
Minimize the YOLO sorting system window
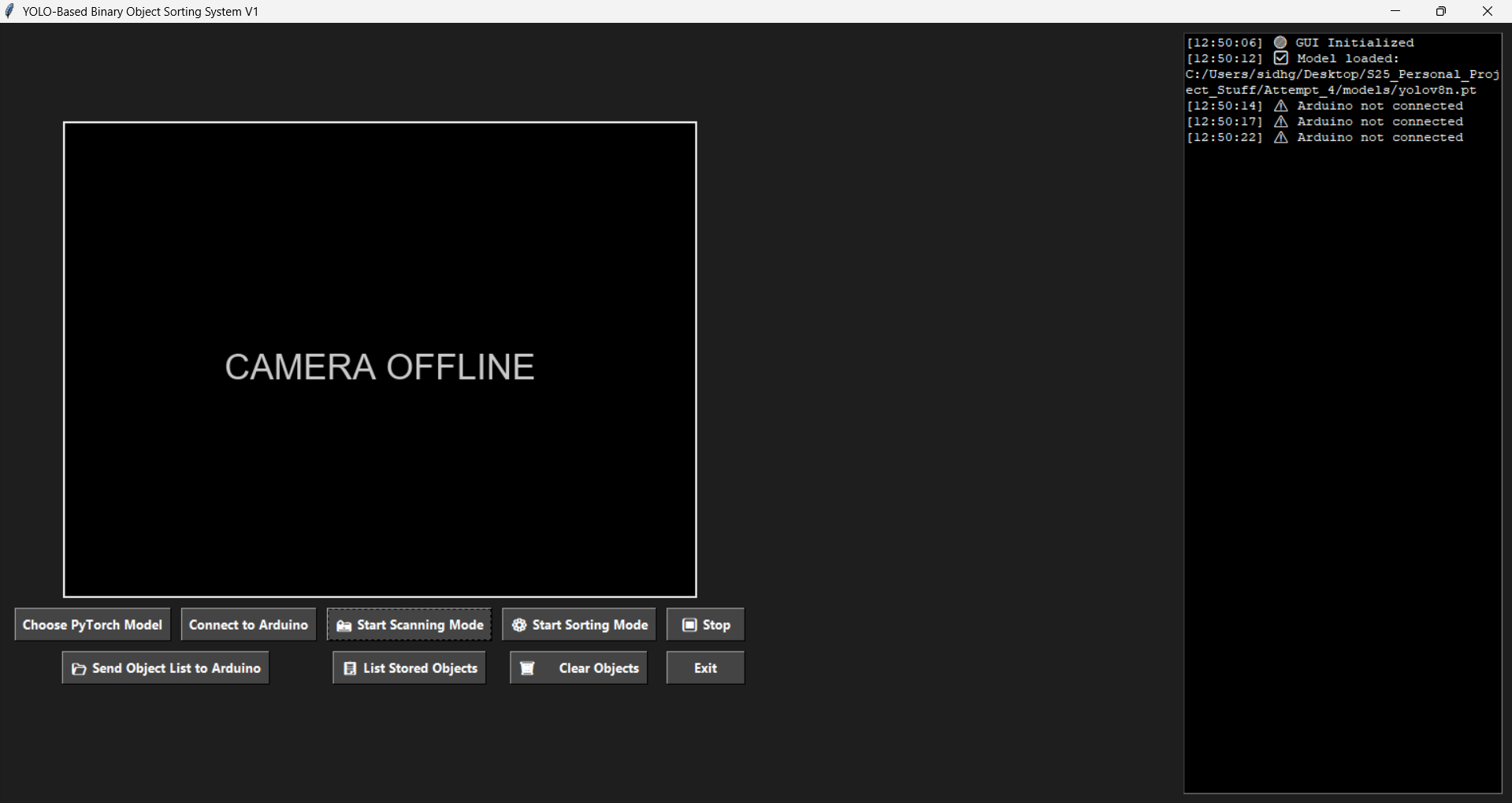click(1395, 11)
